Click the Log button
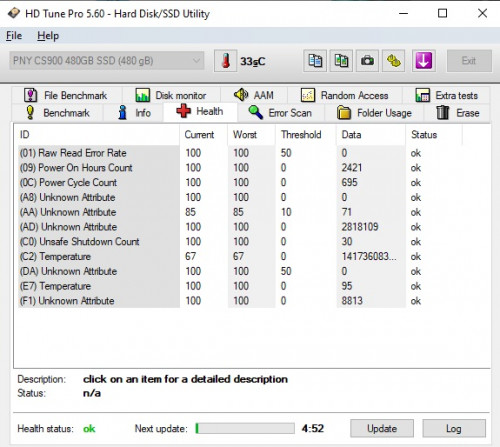 [454, 428]
